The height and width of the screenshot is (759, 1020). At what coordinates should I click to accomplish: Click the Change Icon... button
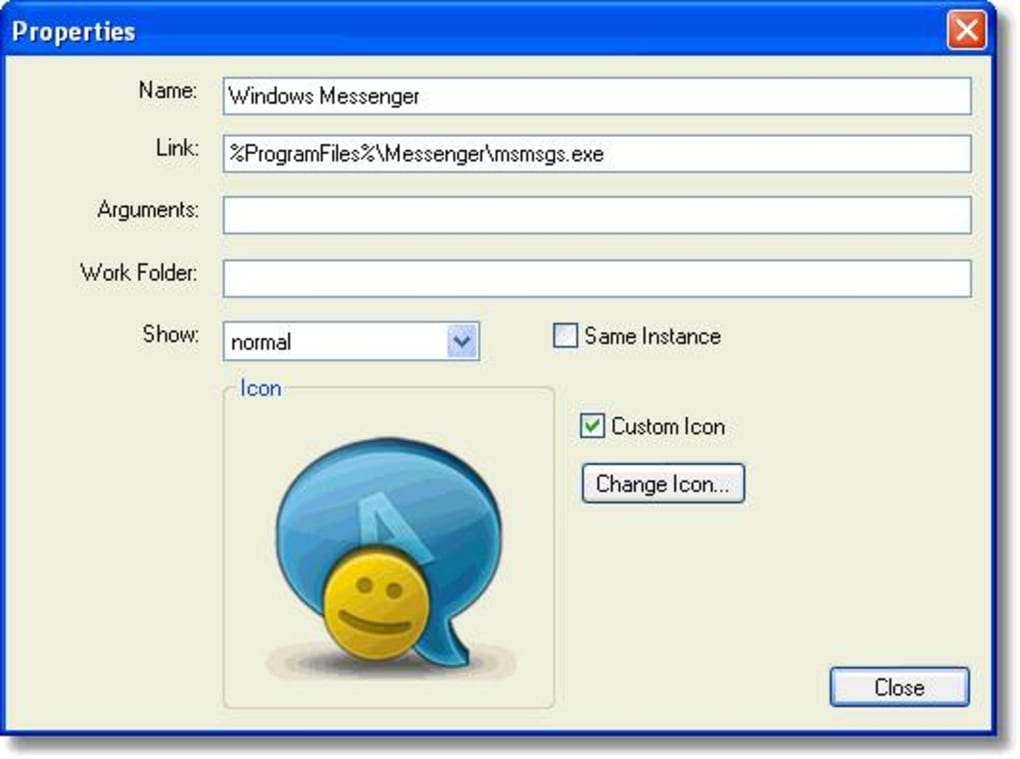[x=663, y=483]
